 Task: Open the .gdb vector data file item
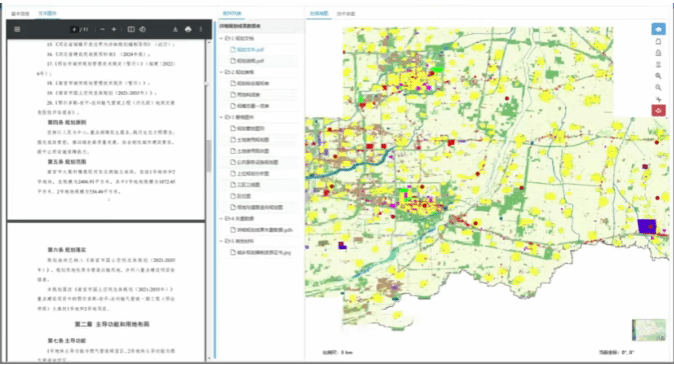pos(262,230)
